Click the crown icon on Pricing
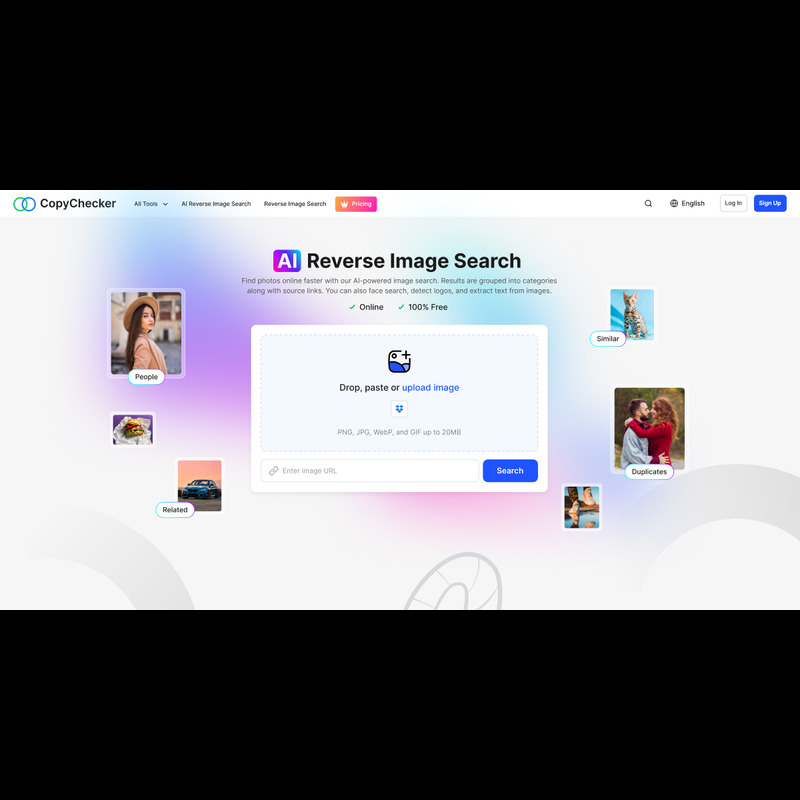This screenshot has width=800, height=800. tap(344, 204)
